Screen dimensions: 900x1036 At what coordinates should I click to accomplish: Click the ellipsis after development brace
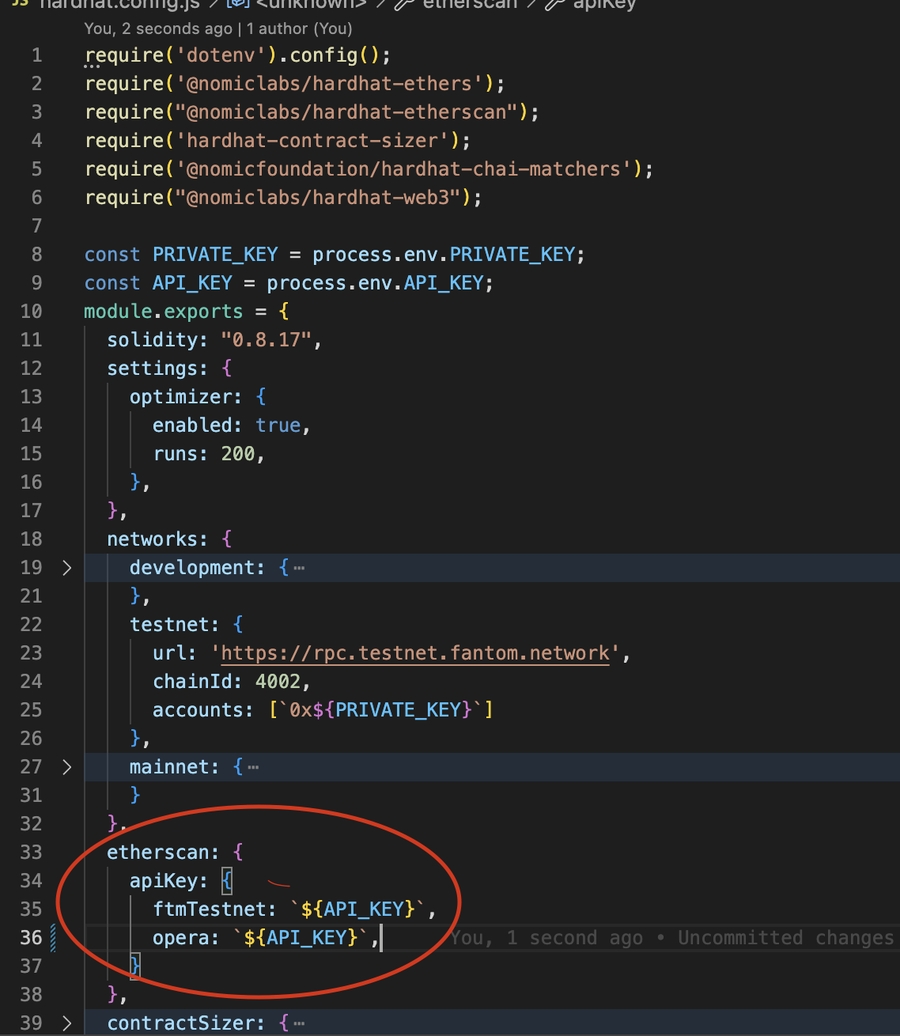point(299,568)
